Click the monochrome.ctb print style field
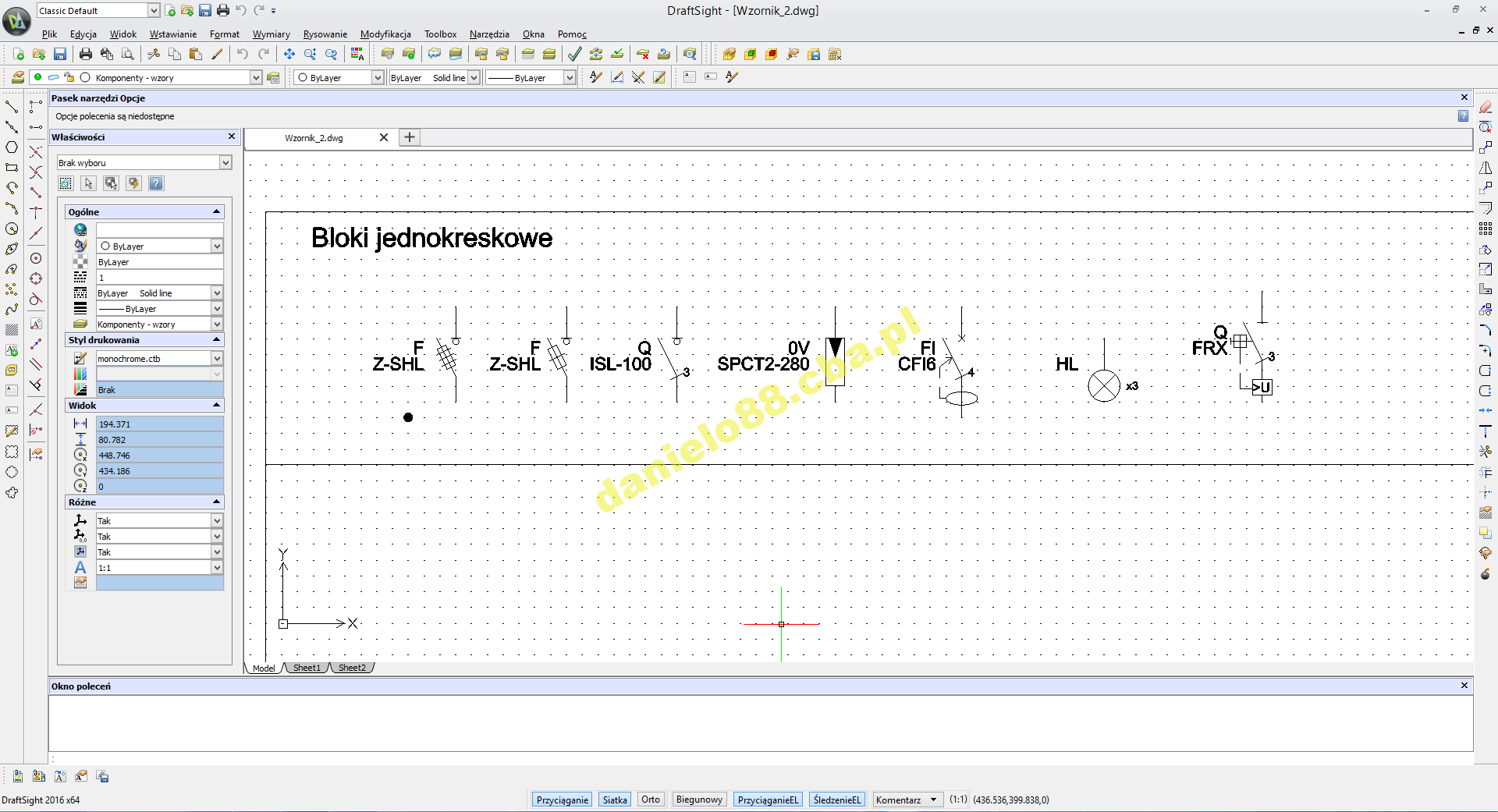The width and height of the screenshot is (1498, 812). (160, 358)
